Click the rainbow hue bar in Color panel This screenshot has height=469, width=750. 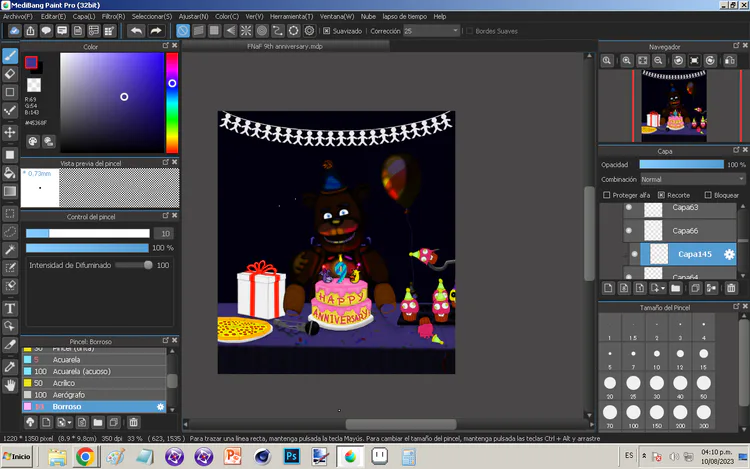tap(172, 103)
